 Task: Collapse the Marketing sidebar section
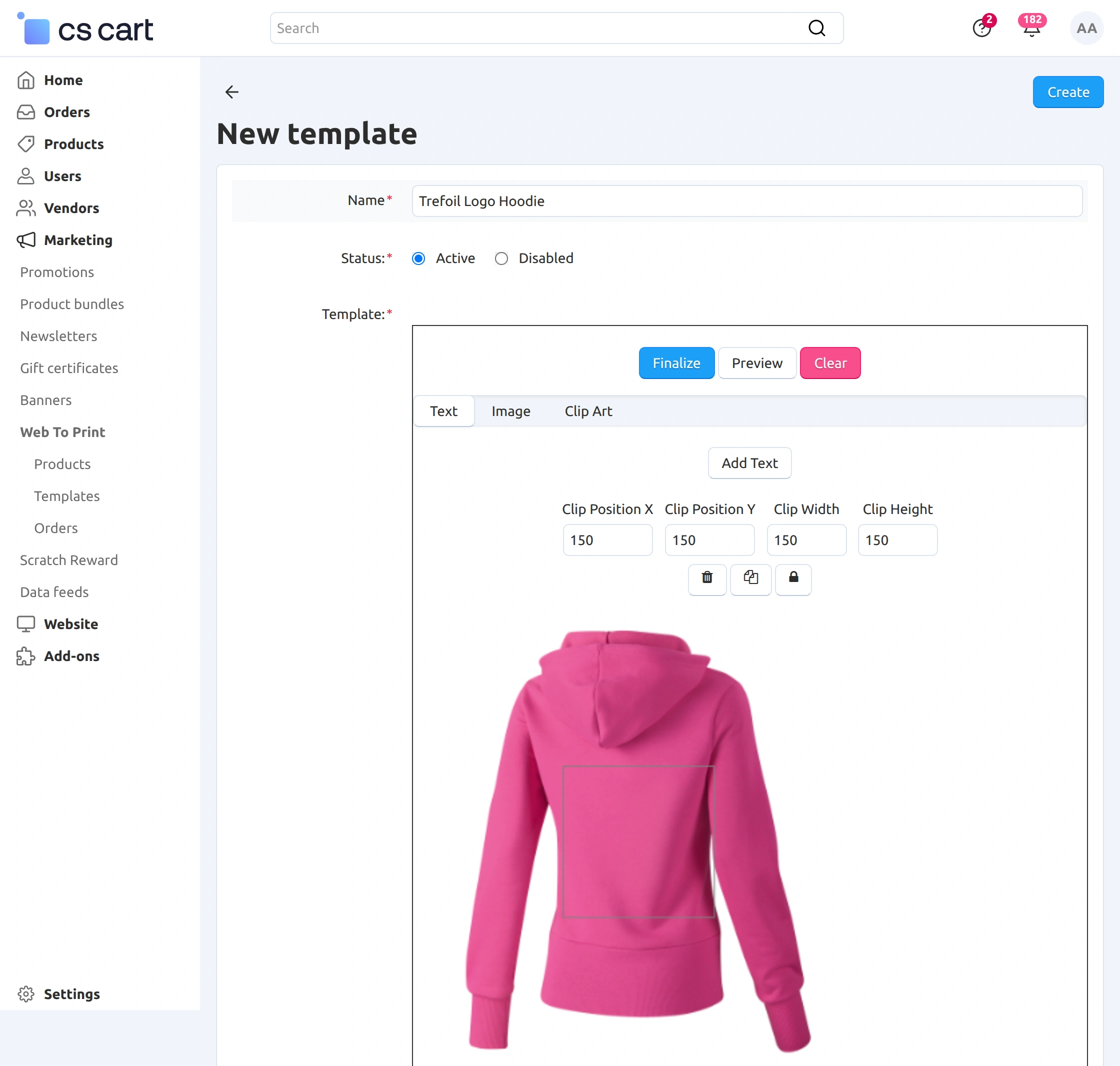78,240
